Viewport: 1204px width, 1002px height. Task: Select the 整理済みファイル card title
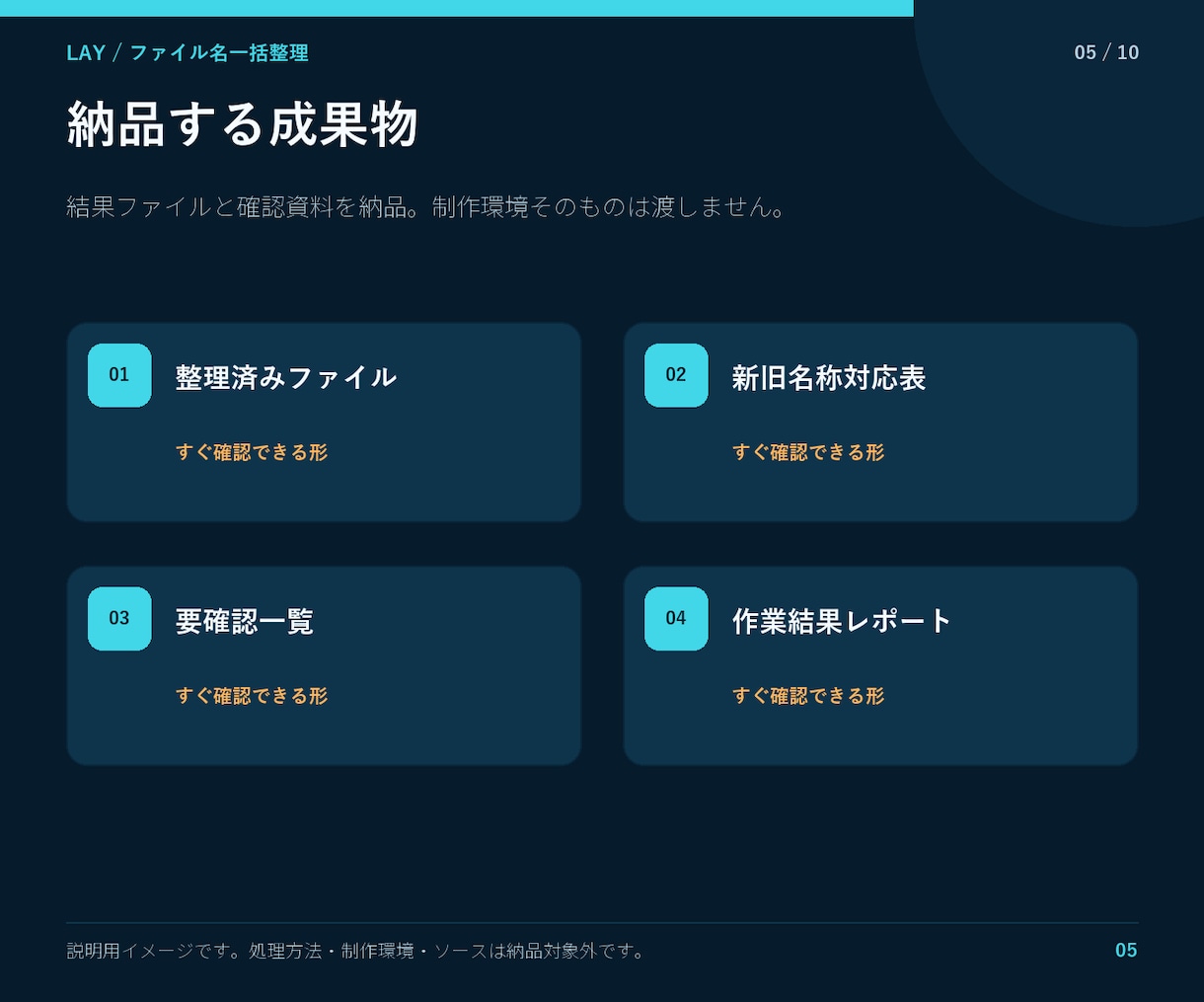[286, 377]
